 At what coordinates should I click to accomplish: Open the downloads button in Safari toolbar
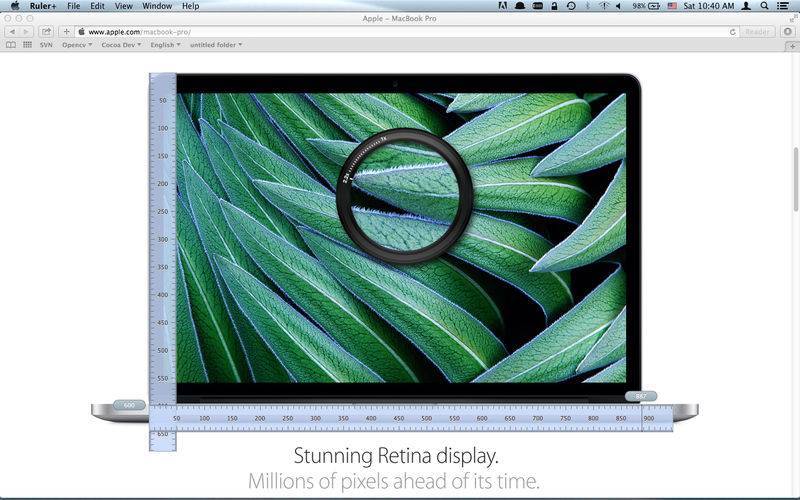coord(788,32)
